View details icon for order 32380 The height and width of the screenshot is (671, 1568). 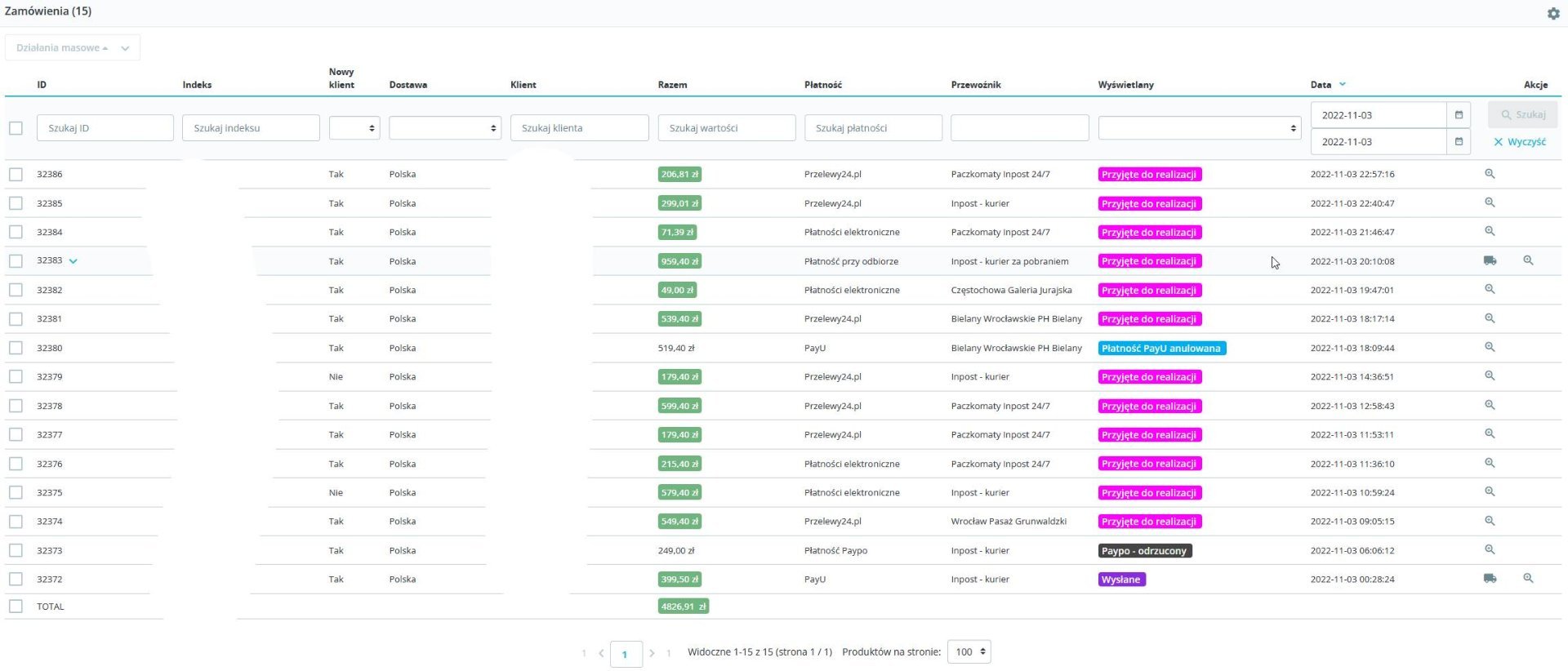1490,348
